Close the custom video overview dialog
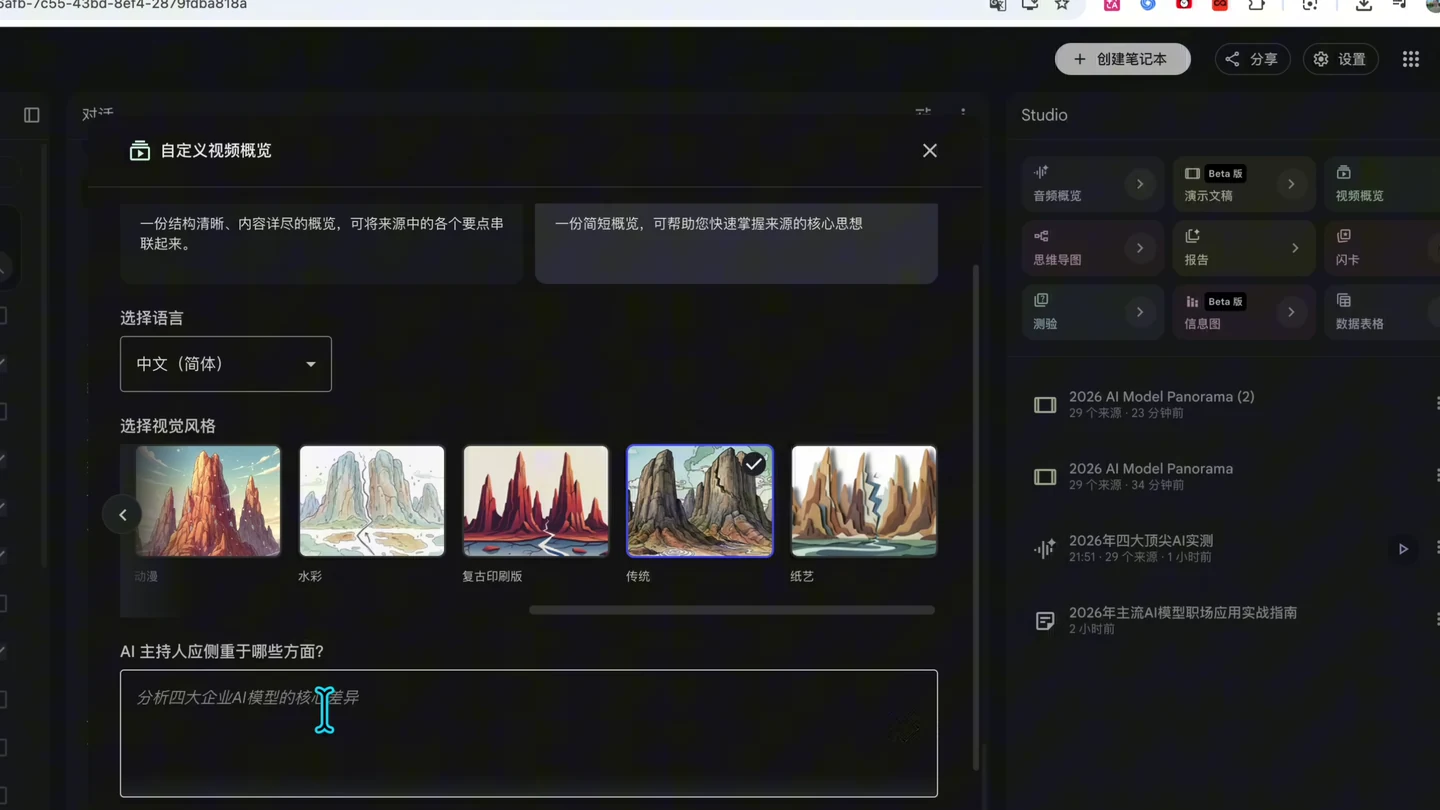1440x810 pixels. pos(929,151)
